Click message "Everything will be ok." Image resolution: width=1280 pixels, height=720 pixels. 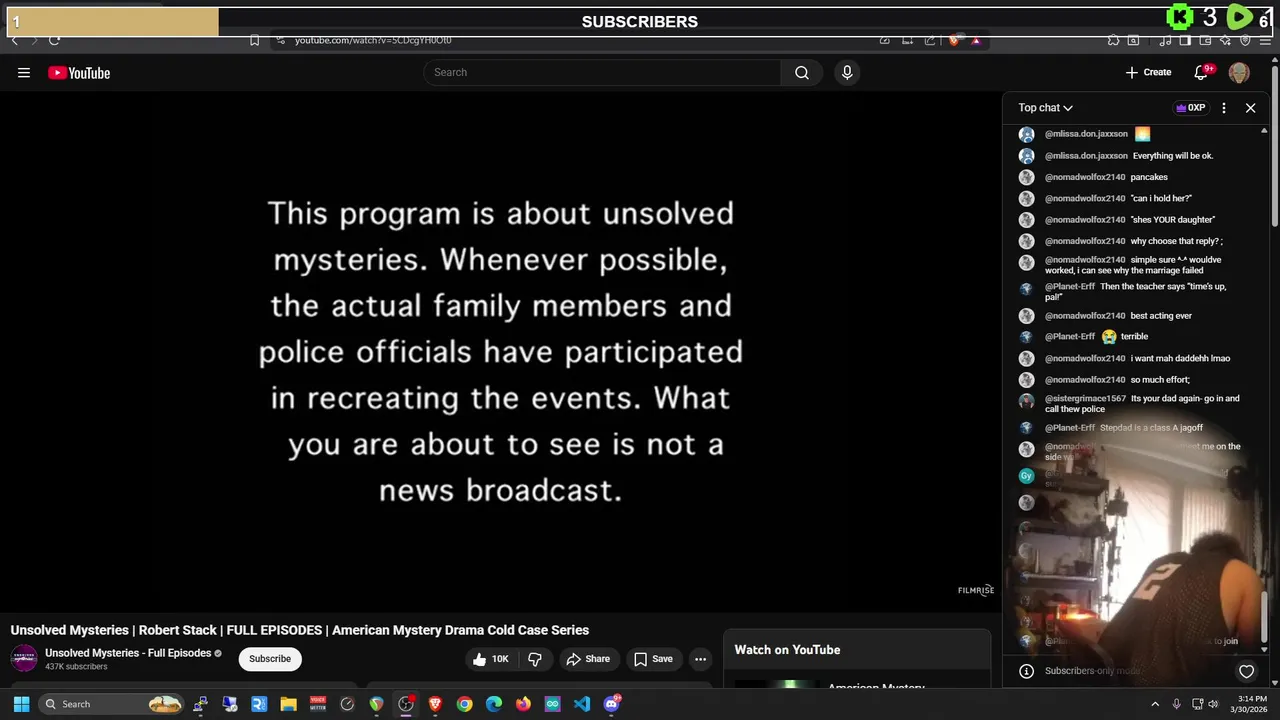point(1173,156)
